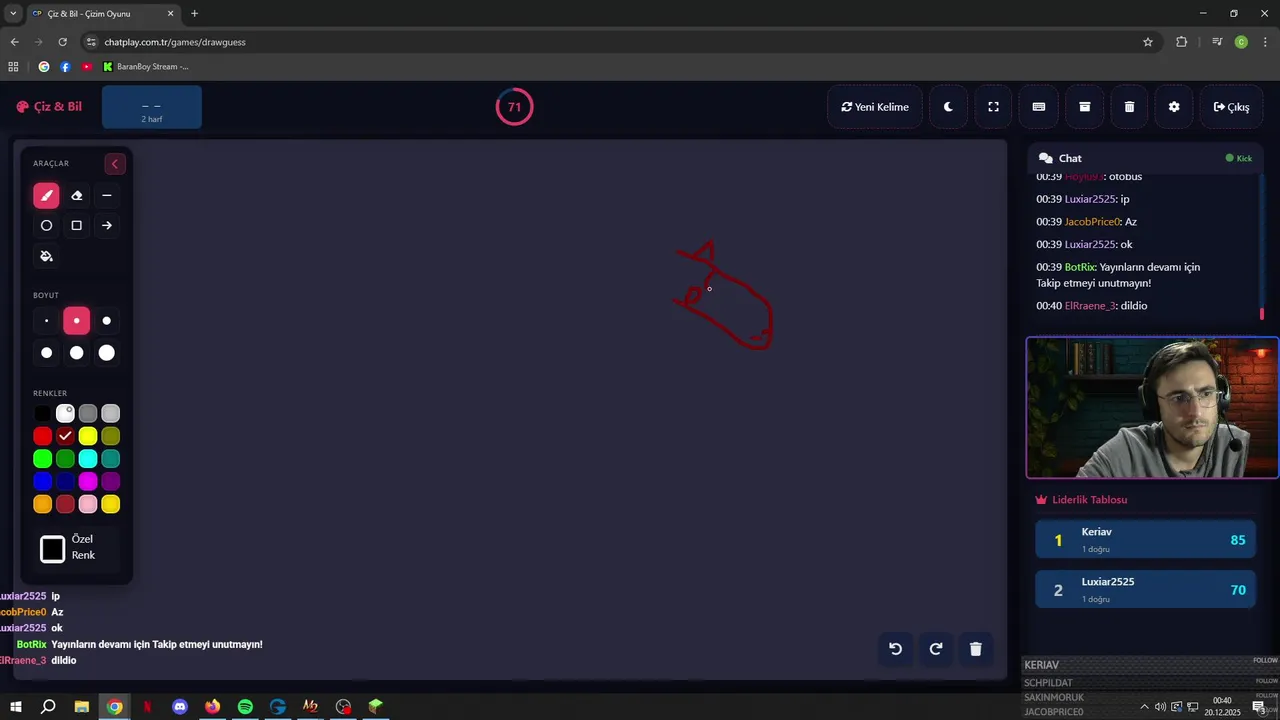Pick the black color swatch
The height and width of the screenshot is (720, 1280).
(42, 413)
